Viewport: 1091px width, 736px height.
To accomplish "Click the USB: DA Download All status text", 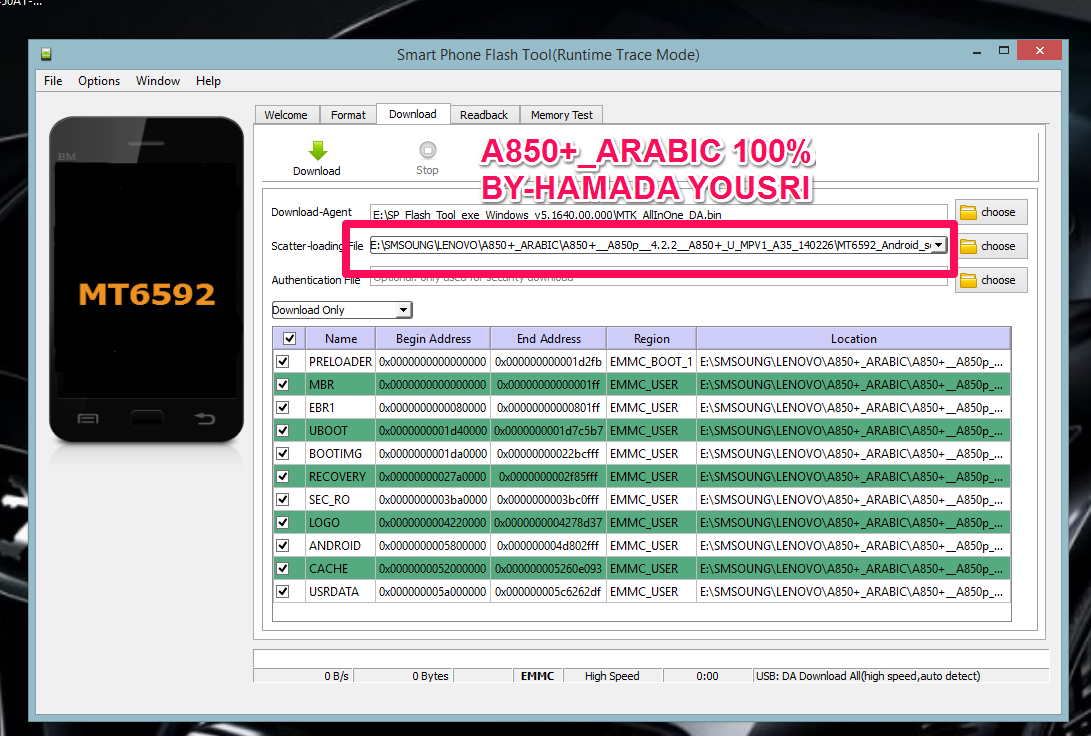I will pos(868,675).
